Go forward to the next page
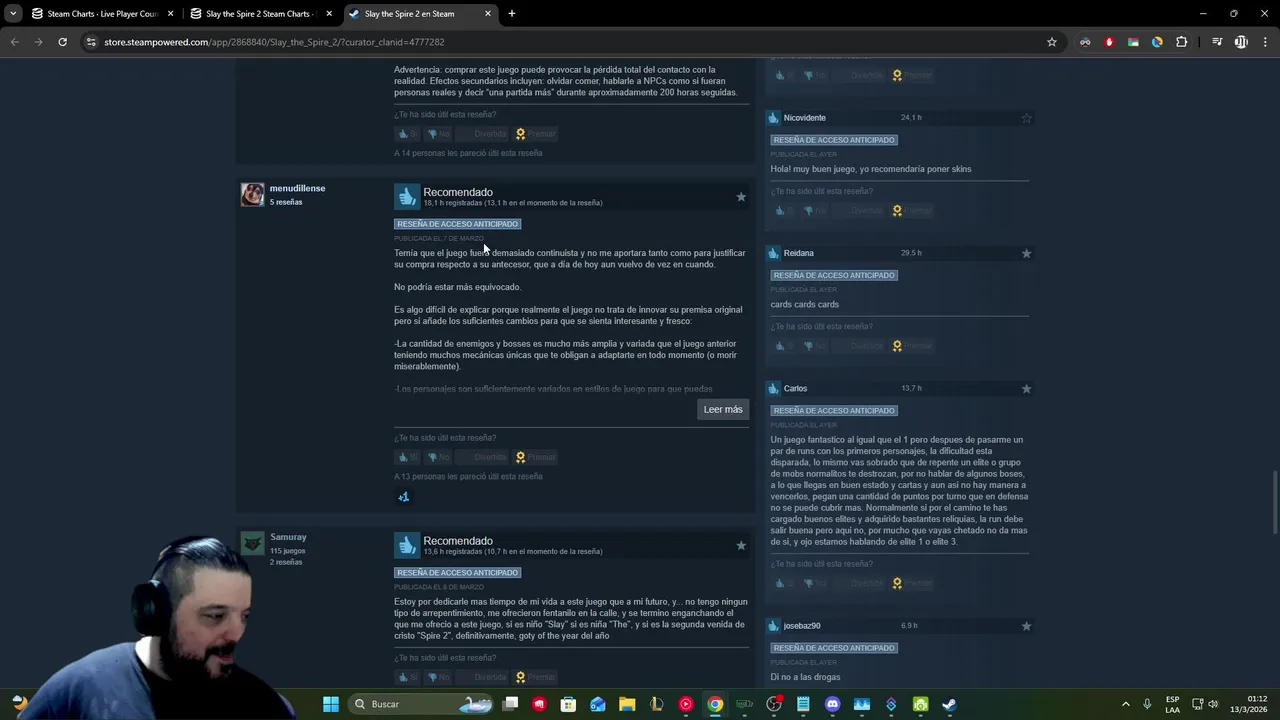This screenshot has height=720, width=1280. 38,42
